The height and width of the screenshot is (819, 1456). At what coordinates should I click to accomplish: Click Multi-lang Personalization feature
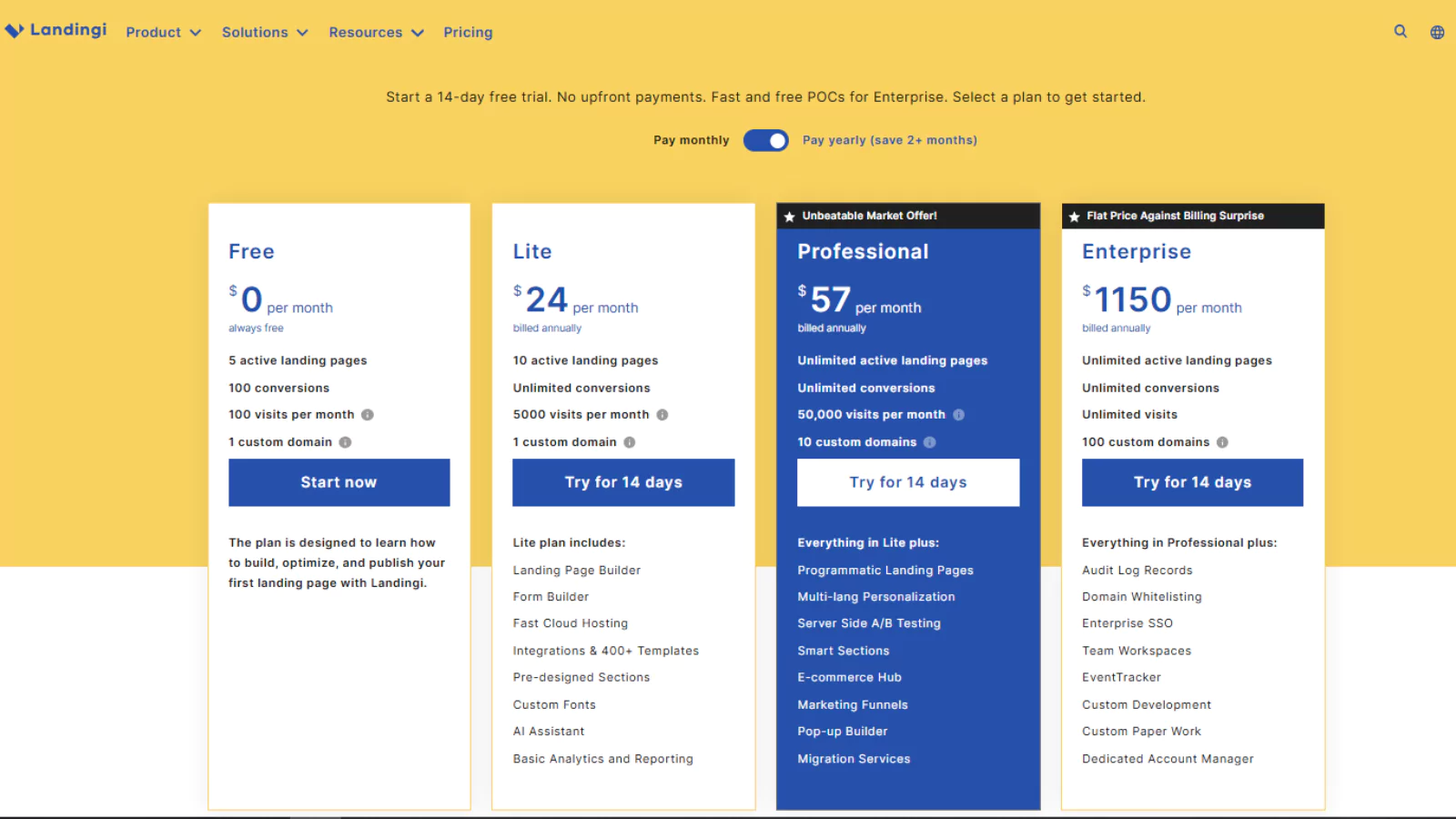pos(876,597)
